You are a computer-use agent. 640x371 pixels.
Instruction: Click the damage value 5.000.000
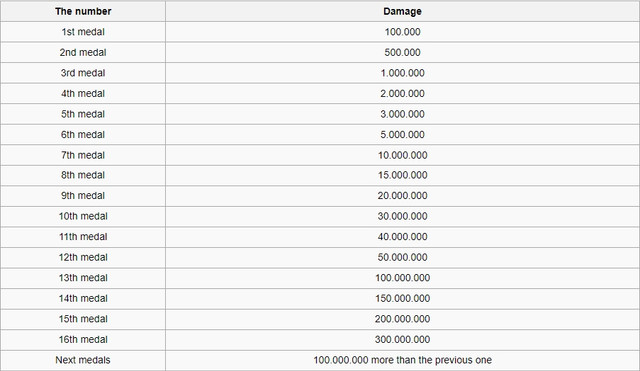click(402, 135)
